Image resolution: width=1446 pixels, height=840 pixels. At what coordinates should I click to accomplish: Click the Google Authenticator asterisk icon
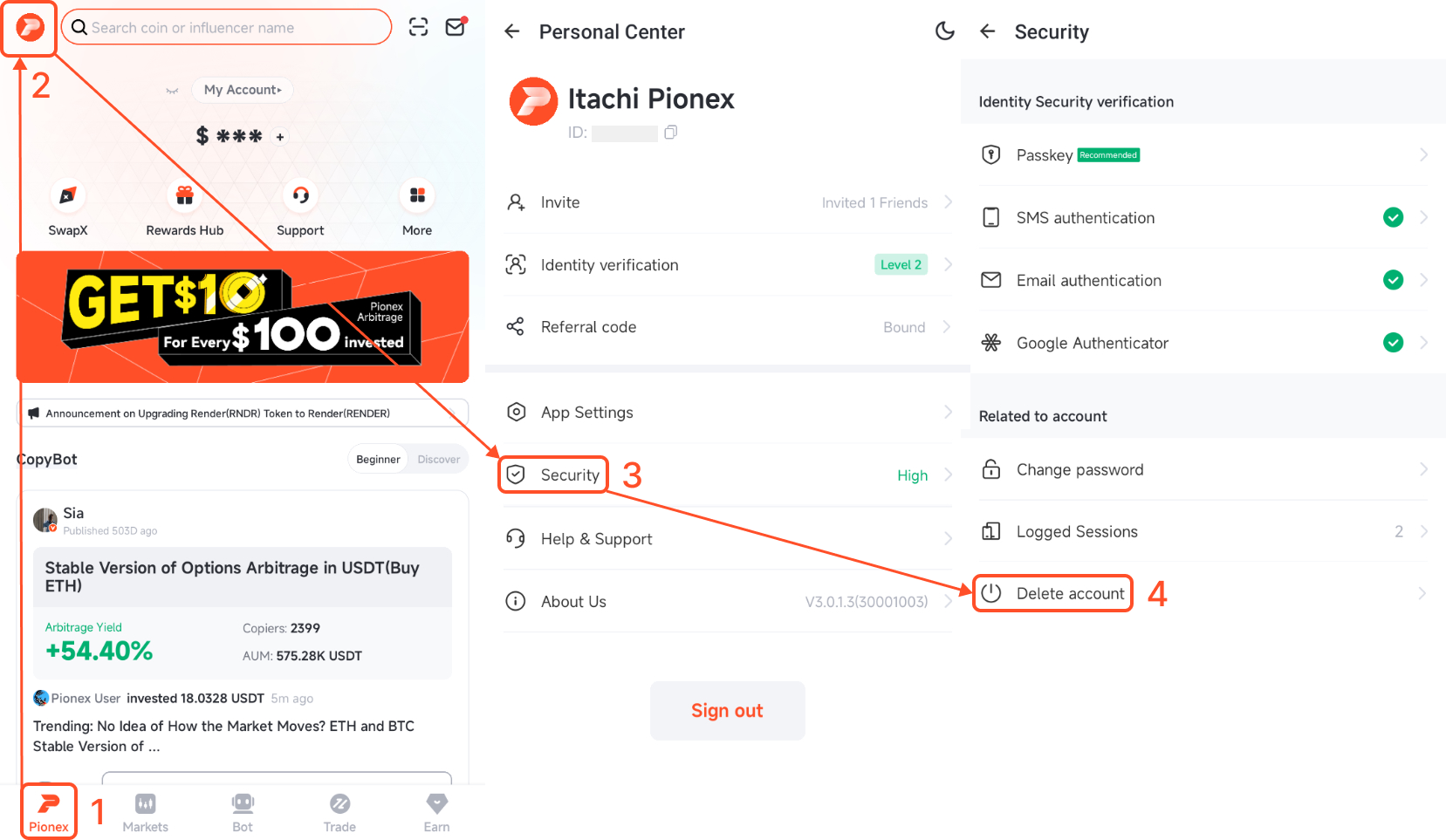[991, 343]
